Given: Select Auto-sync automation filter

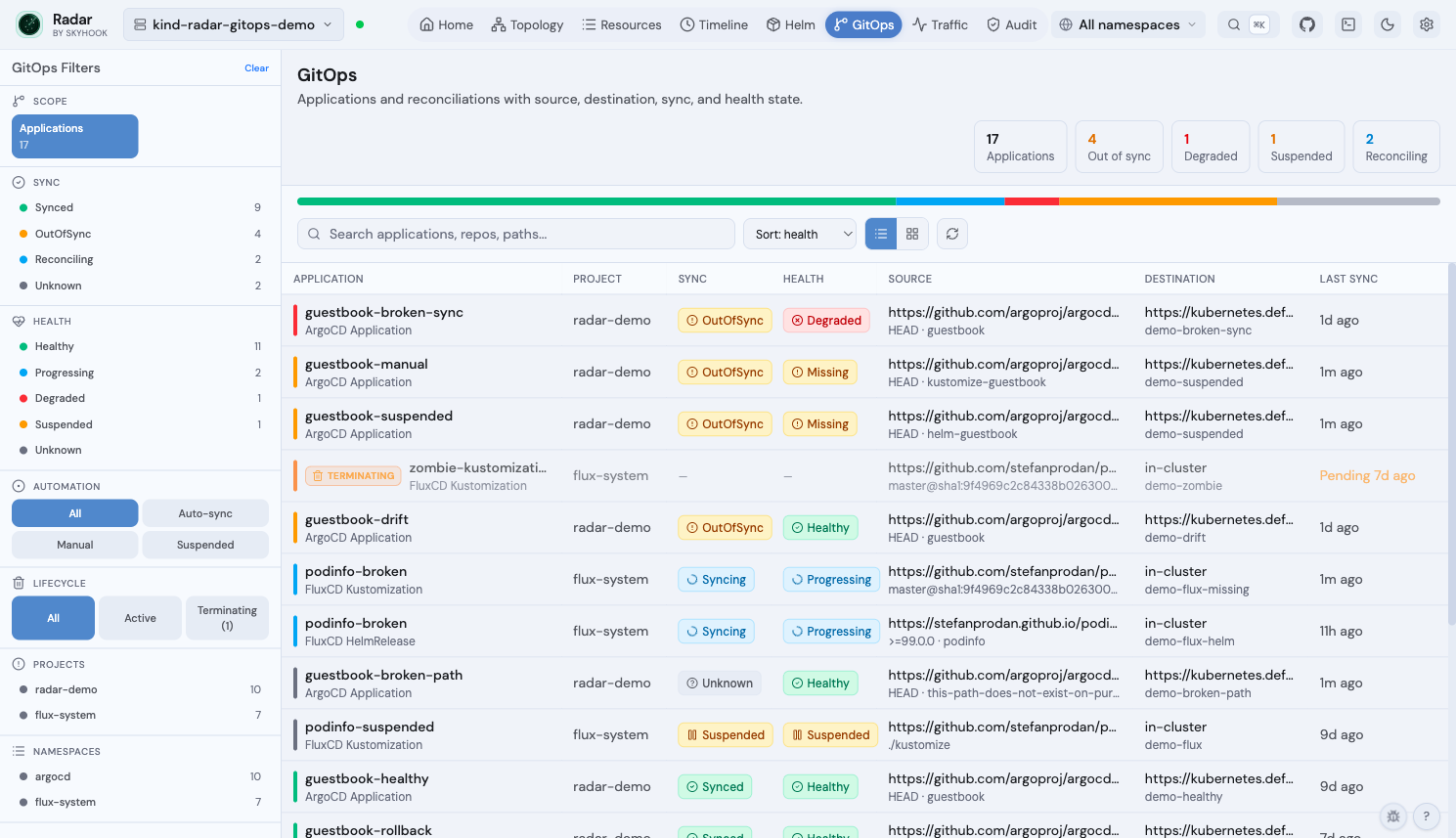Looking at the screenshot, I should pyautogui.click(x=205, y=513).
